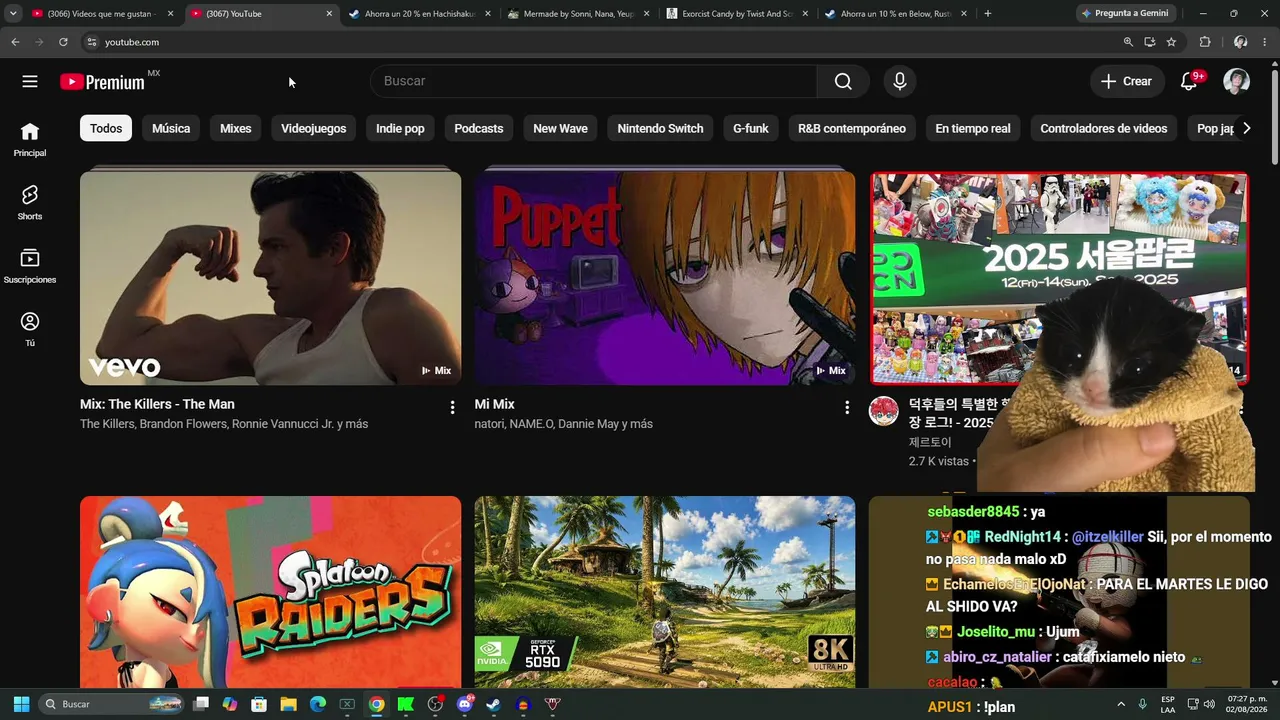
Task: Open Microsoft Store from the taskbar
Action: [x=259, y=704]
